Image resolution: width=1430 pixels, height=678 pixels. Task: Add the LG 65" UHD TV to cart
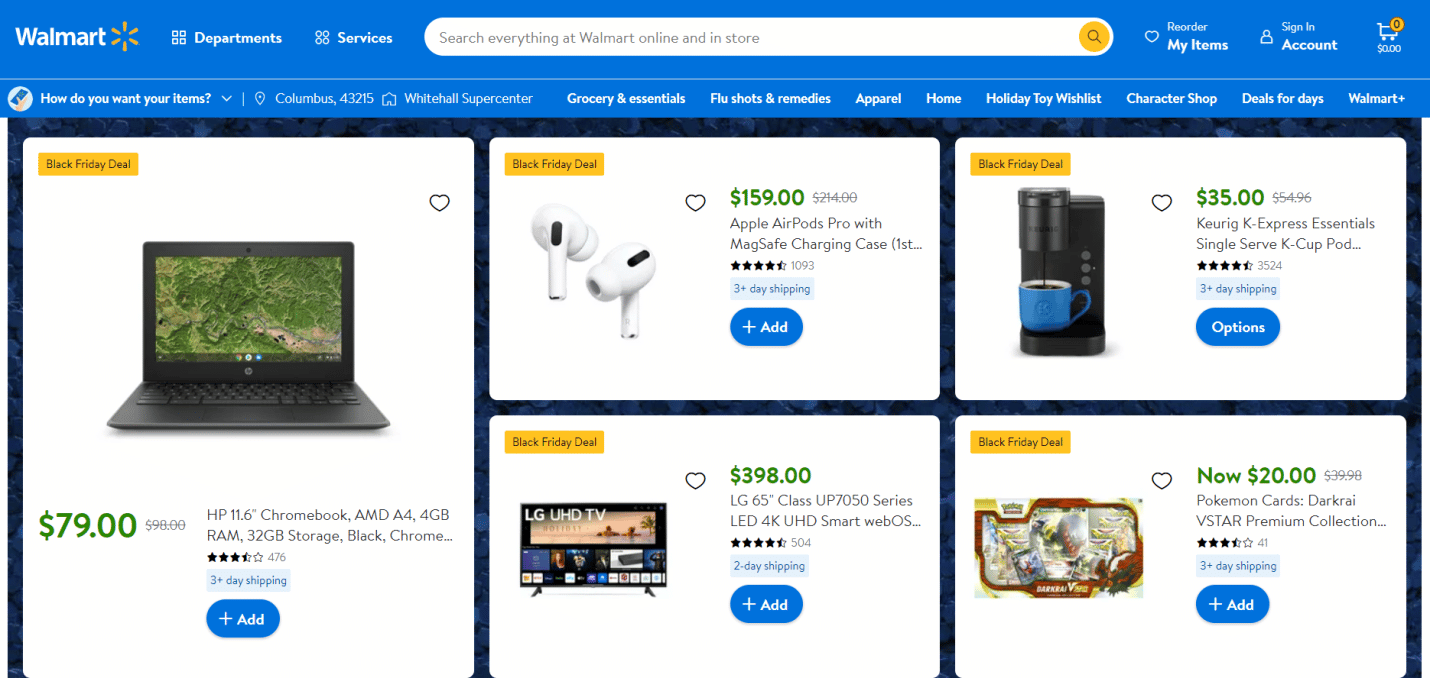766,604
